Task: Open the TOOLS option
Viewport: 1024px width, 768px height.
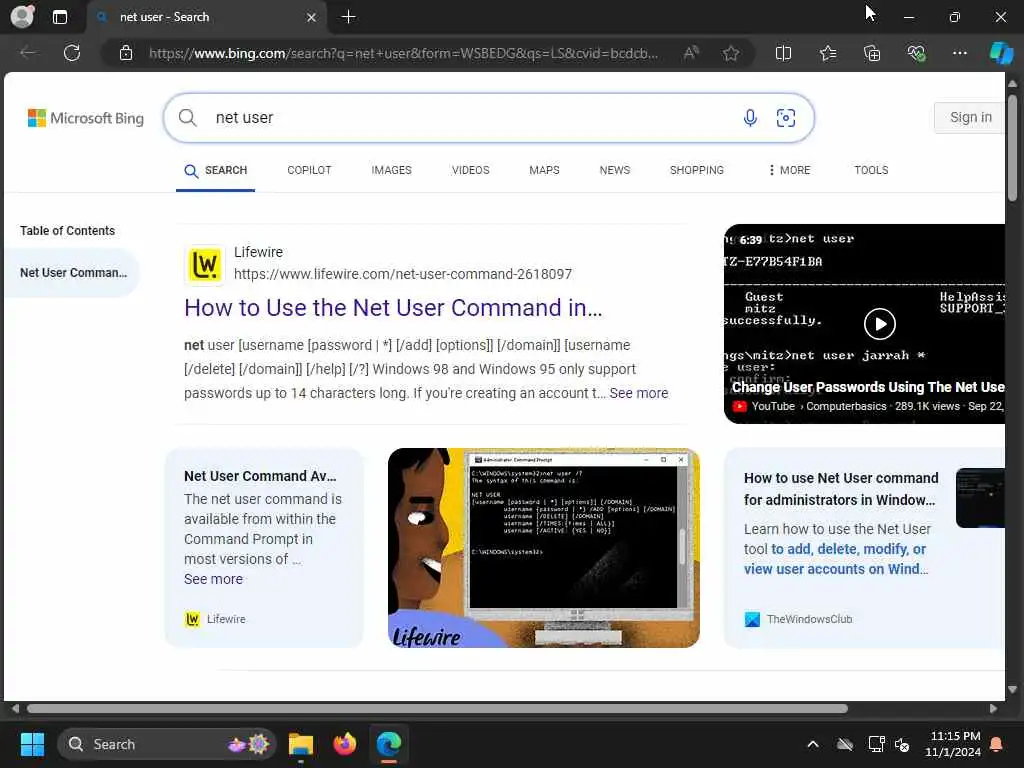Action: [x=871, y=170]
